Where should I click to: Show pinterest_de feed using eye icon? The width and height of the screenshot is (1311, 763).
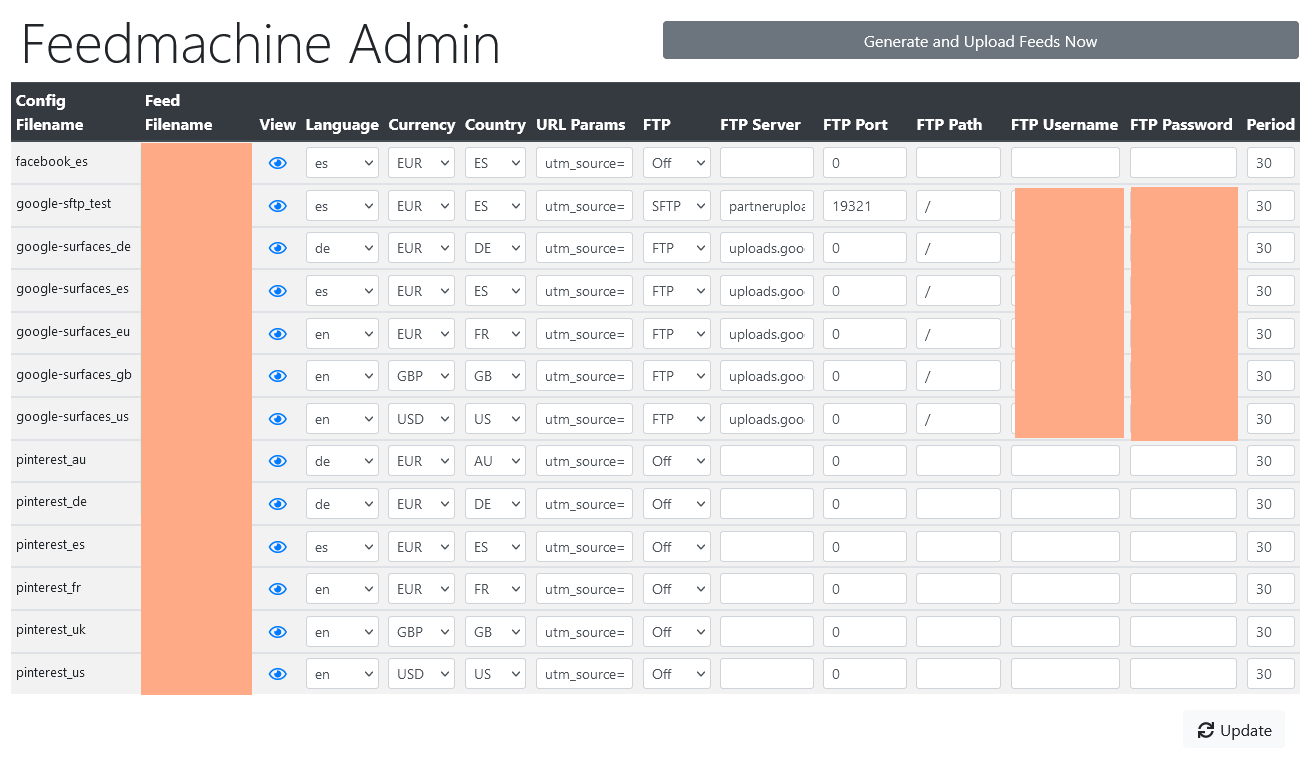click(x=278, y=504)
